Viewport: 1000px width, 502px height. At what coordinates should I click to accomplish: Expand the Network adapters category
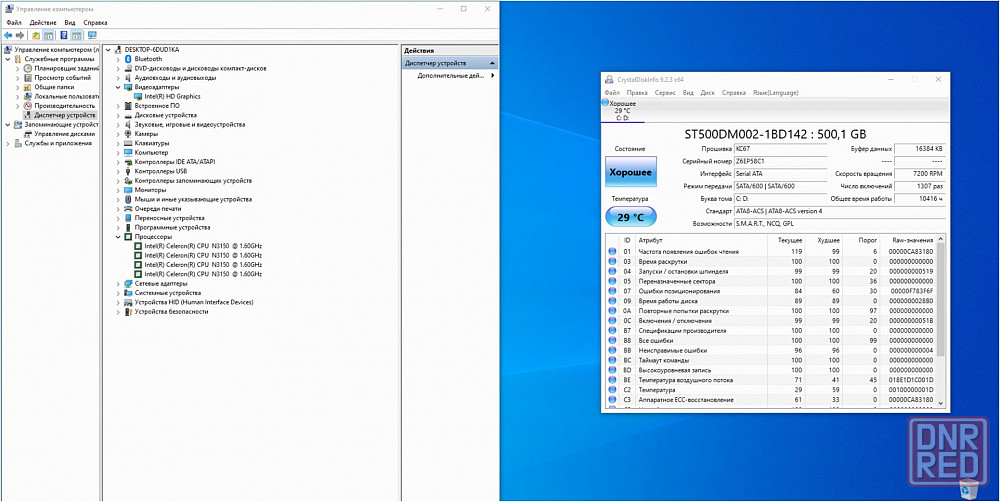pyautogui.click(x=118, y=284)
